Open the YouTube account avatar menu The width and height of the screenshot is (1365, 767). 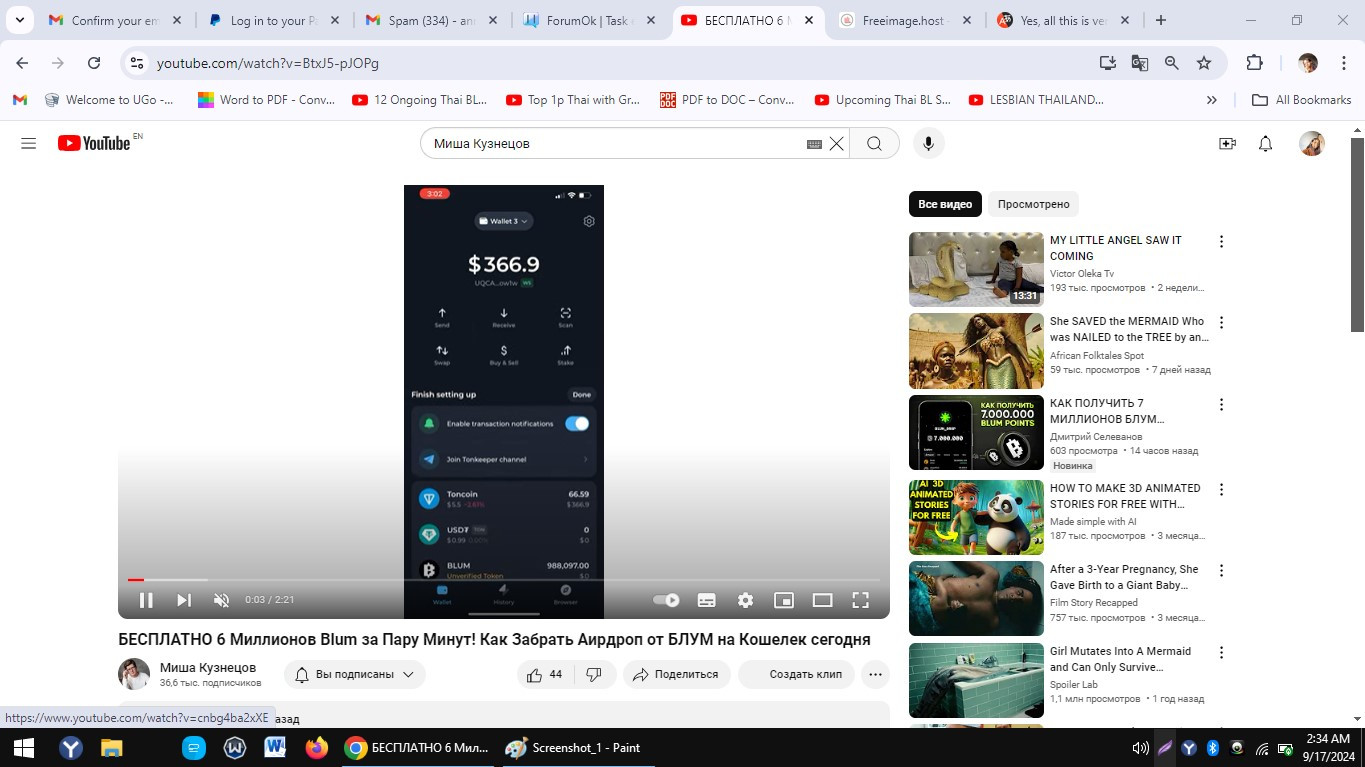point(1312,143)
